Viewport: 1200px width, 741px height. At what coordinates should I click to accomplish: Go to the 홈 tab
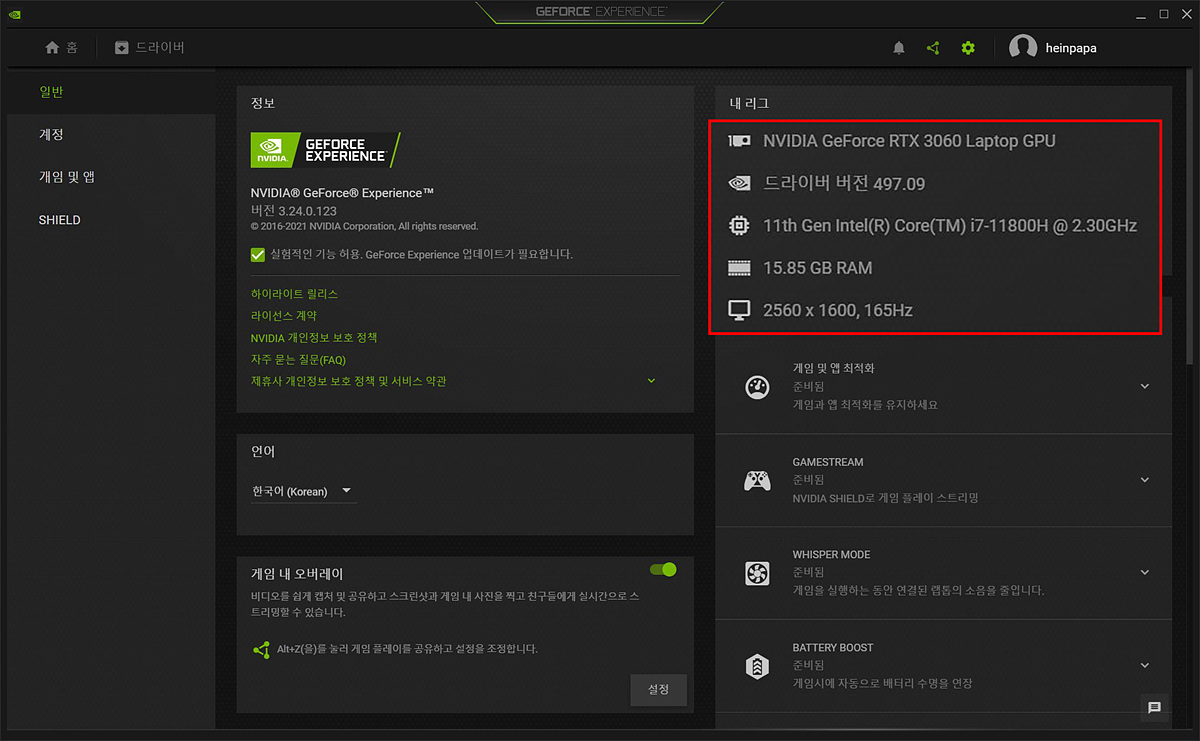[x=62, y=47]
